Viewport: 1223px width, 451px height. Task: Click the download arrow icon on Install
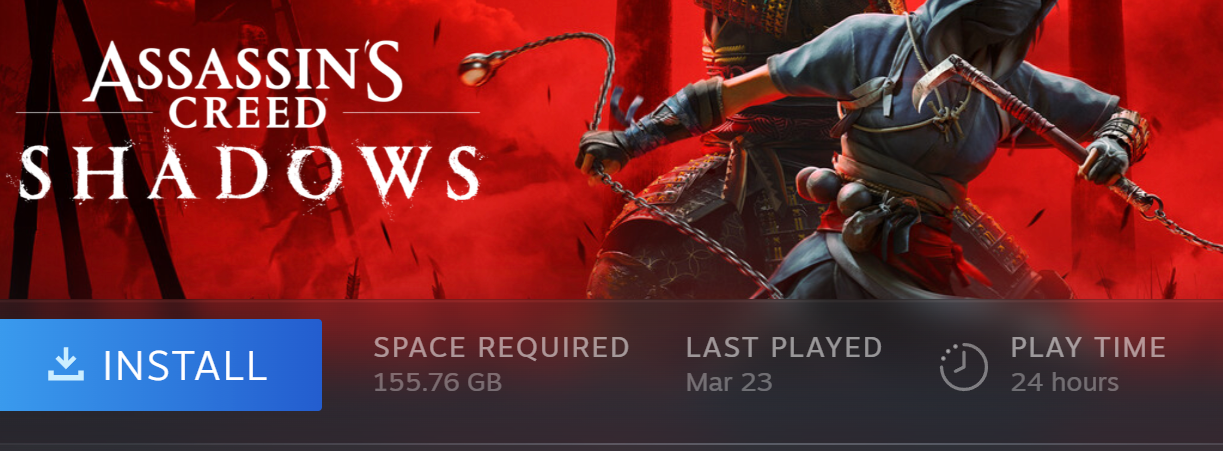(66, 365)
